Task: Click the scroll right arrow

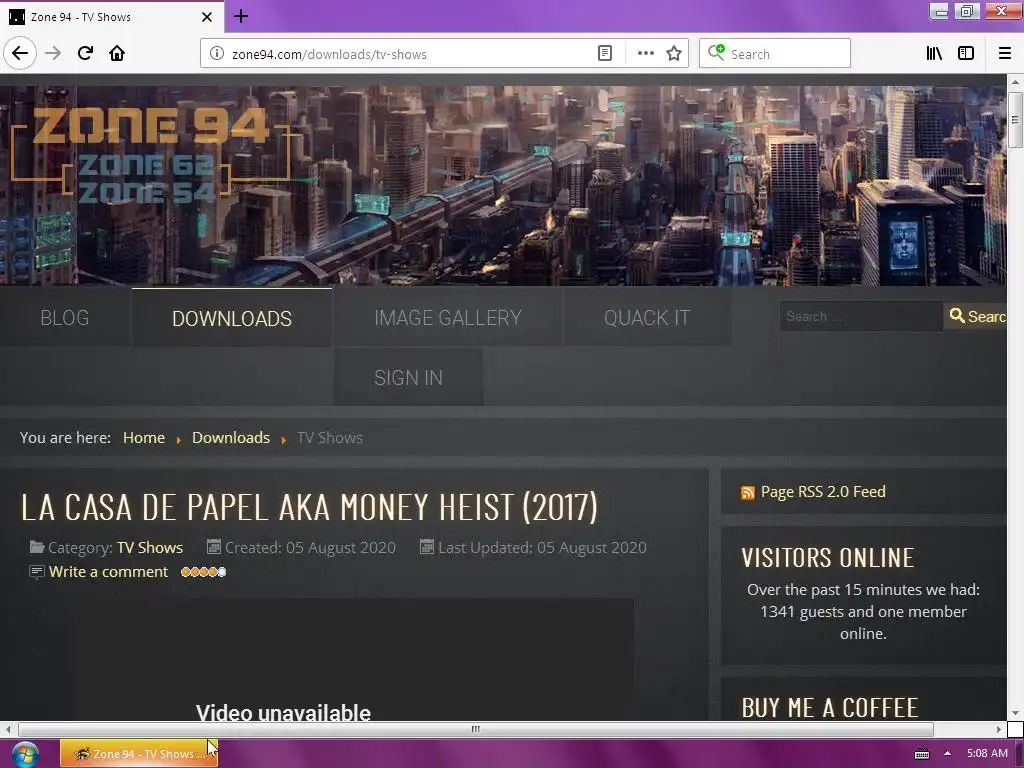Action: tap(999, 729)
